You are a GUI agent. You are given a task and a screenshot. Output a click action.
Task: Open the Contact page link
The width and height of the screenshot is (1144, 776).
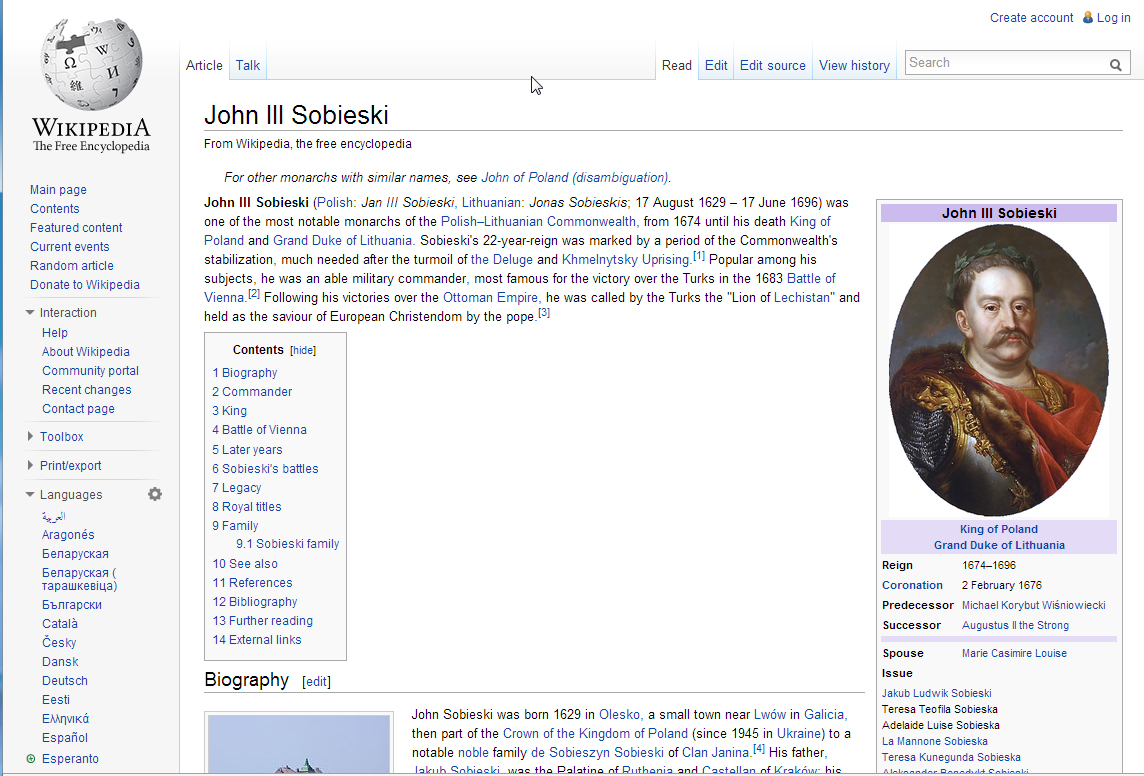(78, 408)
